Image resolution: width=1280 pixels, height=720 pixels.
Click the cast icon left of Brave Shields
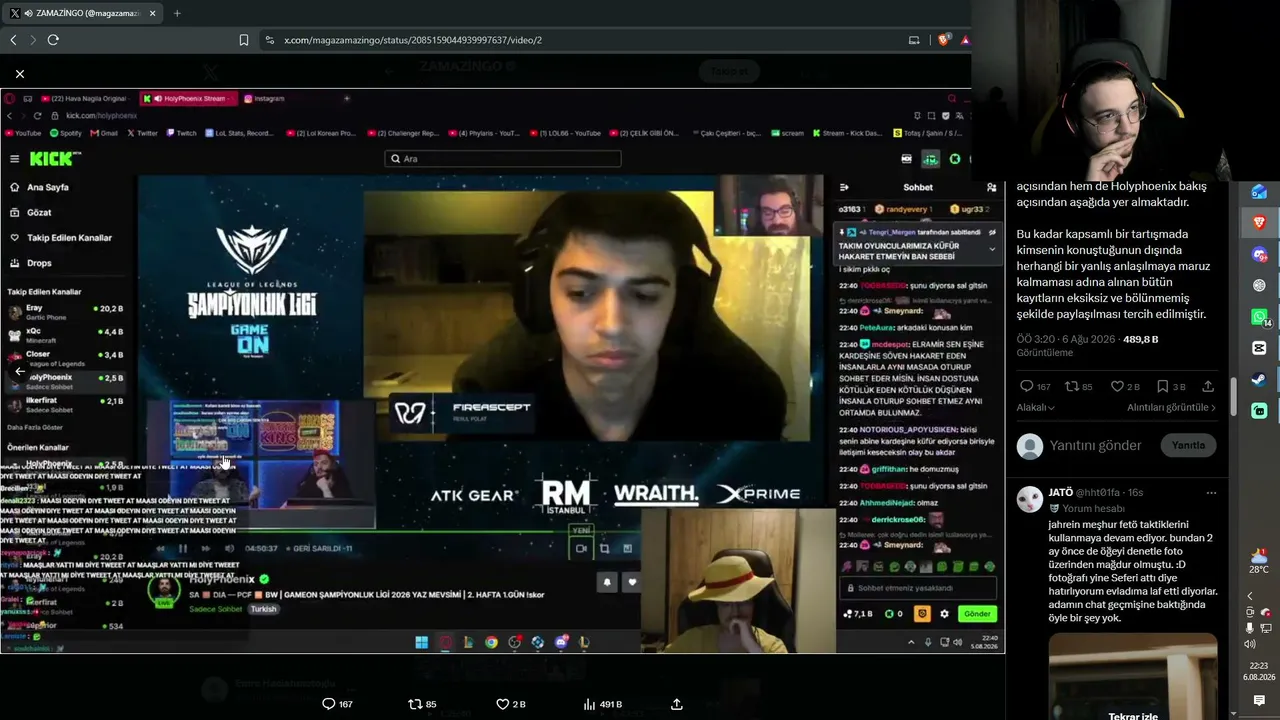coord(914,40)
